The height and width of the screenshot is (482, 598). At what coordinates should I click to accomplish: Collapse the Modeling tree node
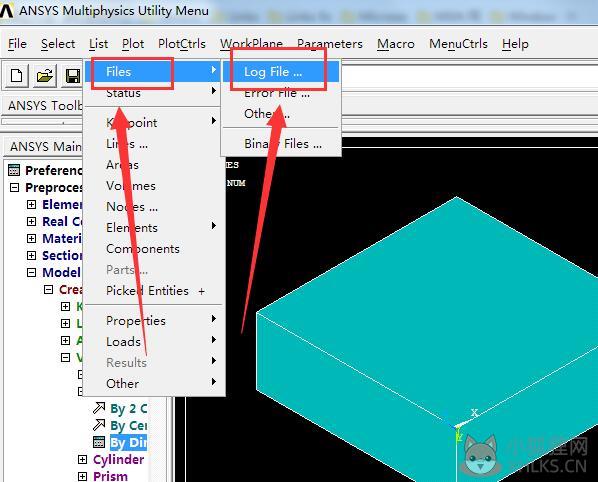click(32, 272)
